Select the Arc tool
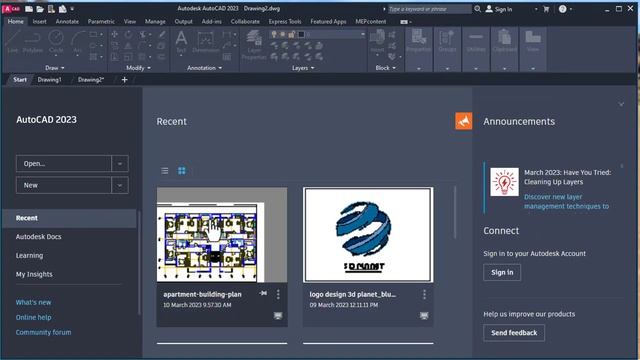 click(x=78, y=42)
